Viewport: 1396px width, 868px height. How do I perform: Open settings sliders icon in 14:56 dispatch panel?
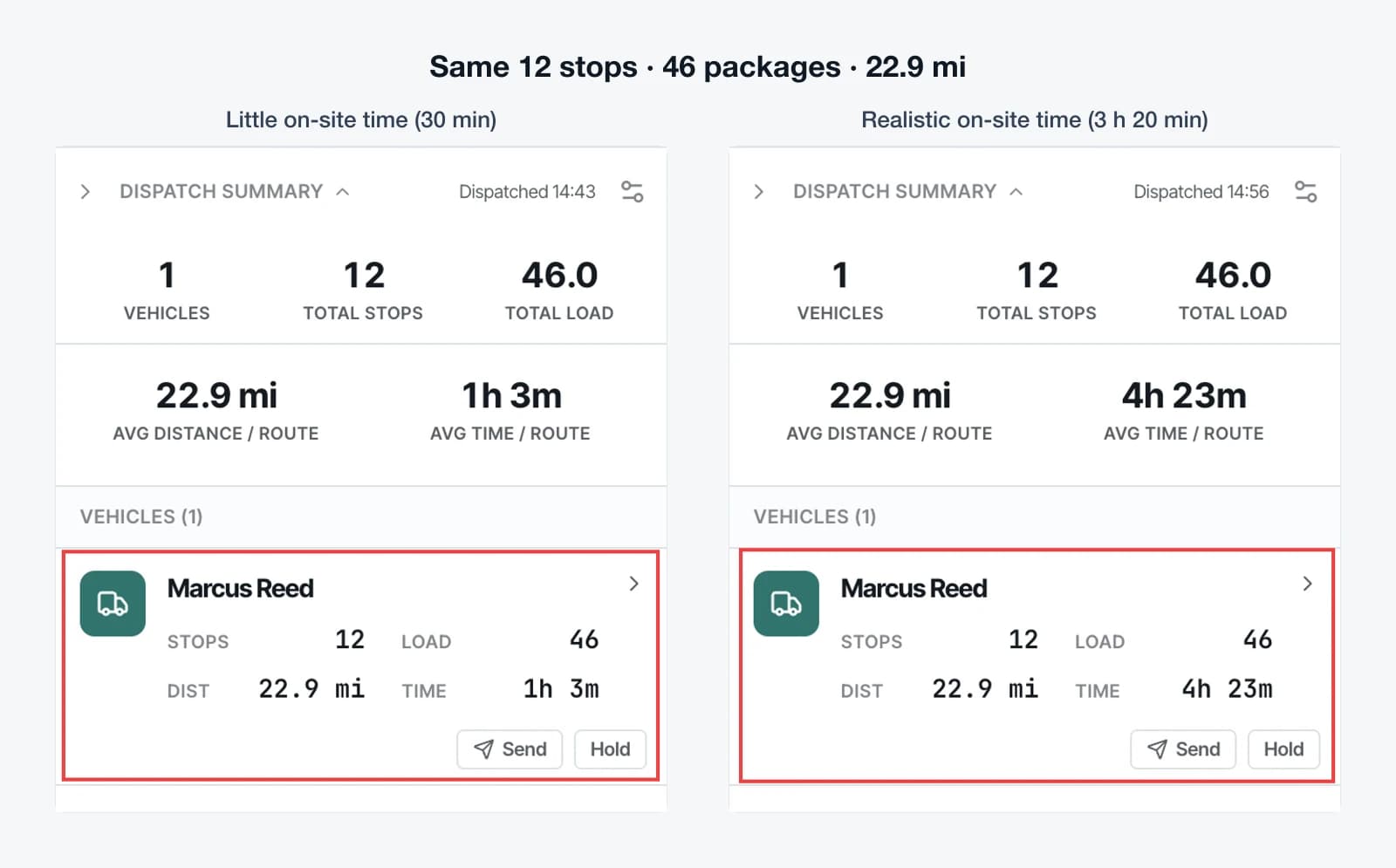pos(1305,191)
